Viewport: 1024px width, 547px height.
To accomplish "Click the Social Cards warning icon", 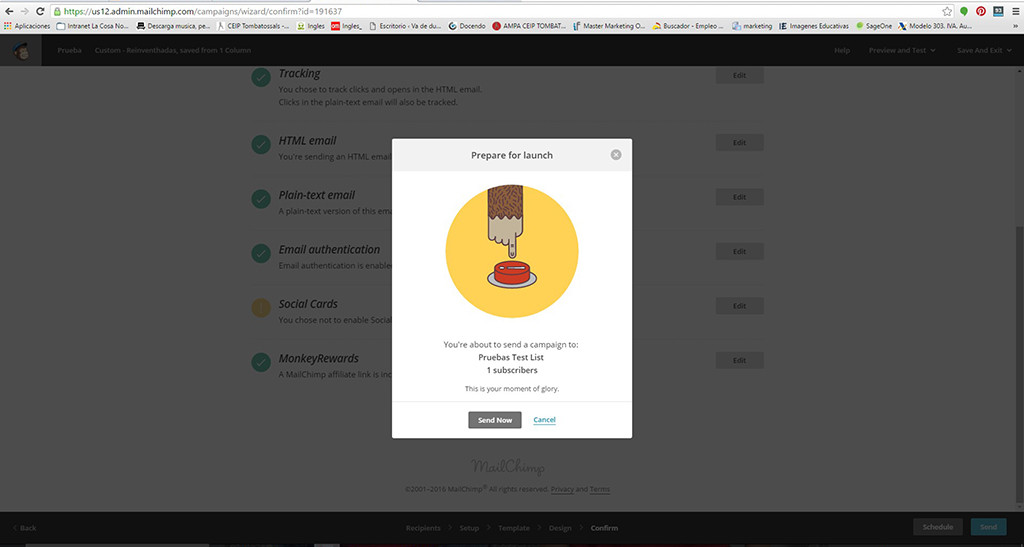I will pyautogui.click(x=261, y=308).
